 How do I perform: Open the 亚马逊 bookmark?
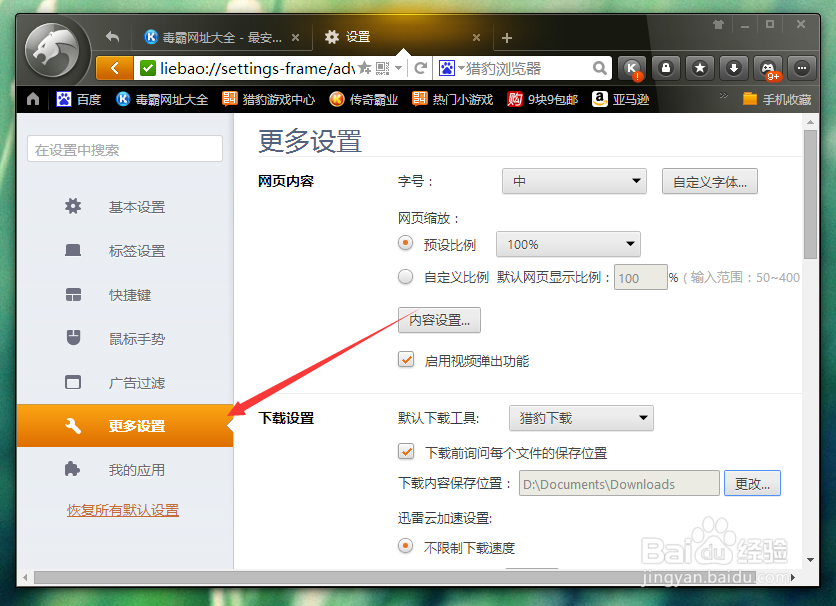[x=621, y=99]
